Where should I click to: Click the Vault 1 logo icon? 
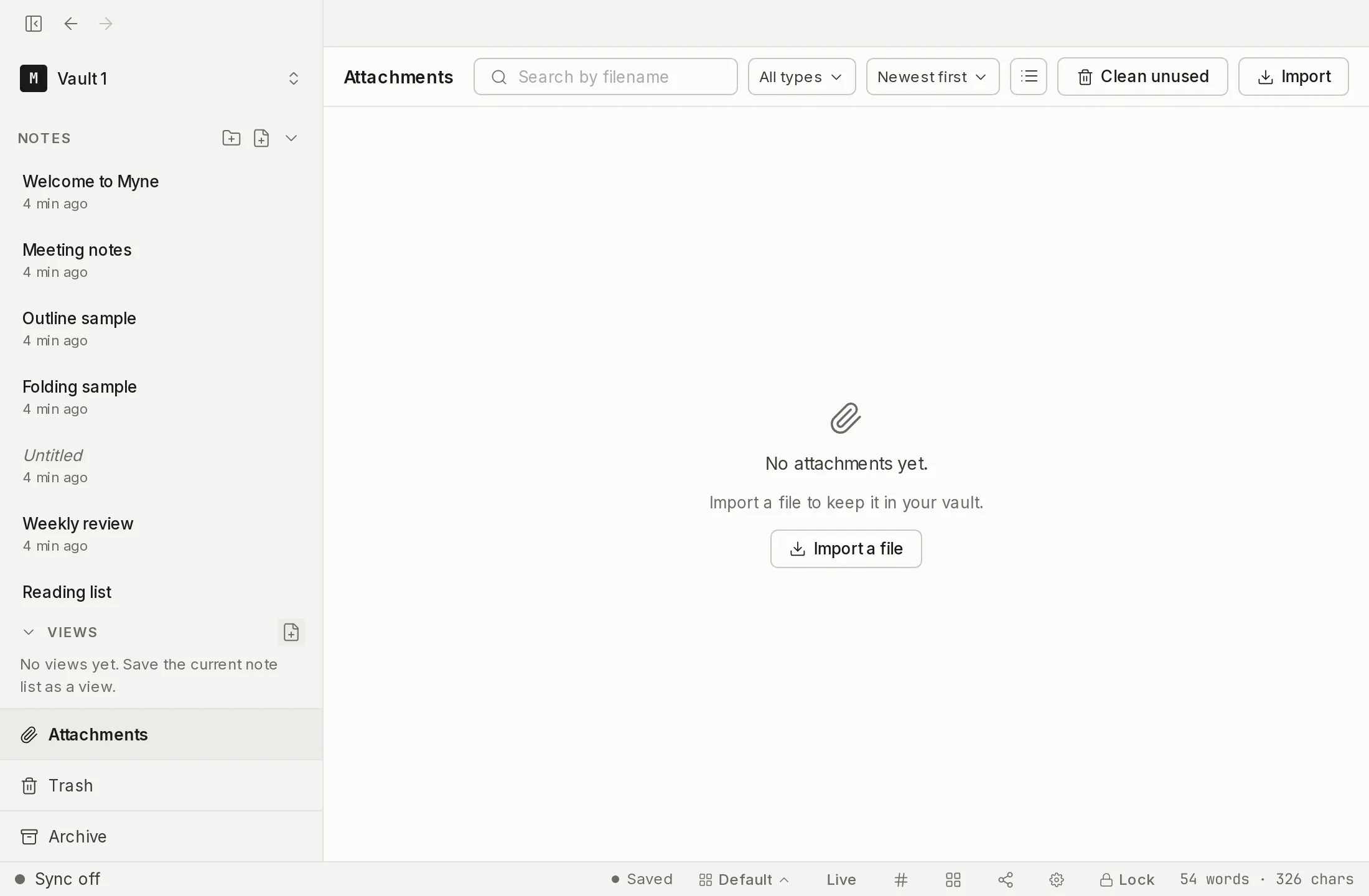(34, 78)
